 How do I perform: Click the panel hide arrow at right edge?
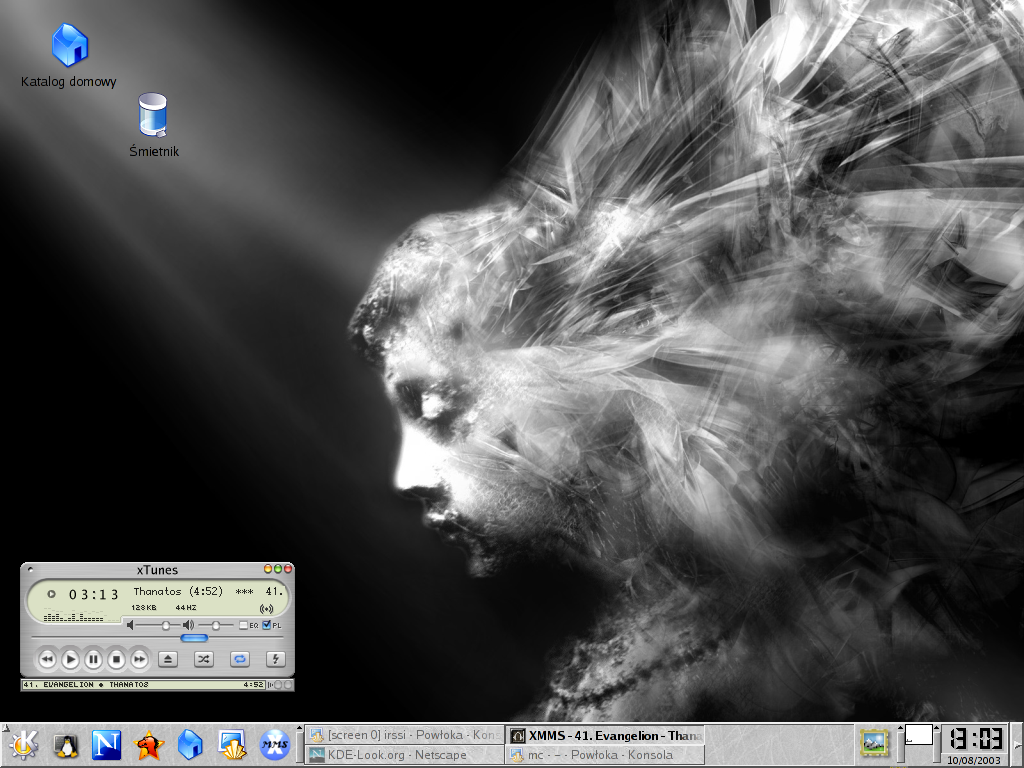click(1017, 745)
